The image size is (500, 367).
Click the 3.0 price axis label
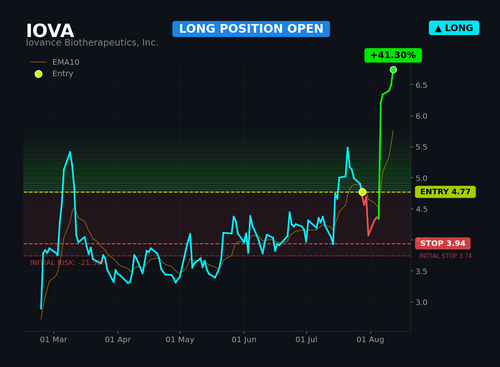(421, 302)
